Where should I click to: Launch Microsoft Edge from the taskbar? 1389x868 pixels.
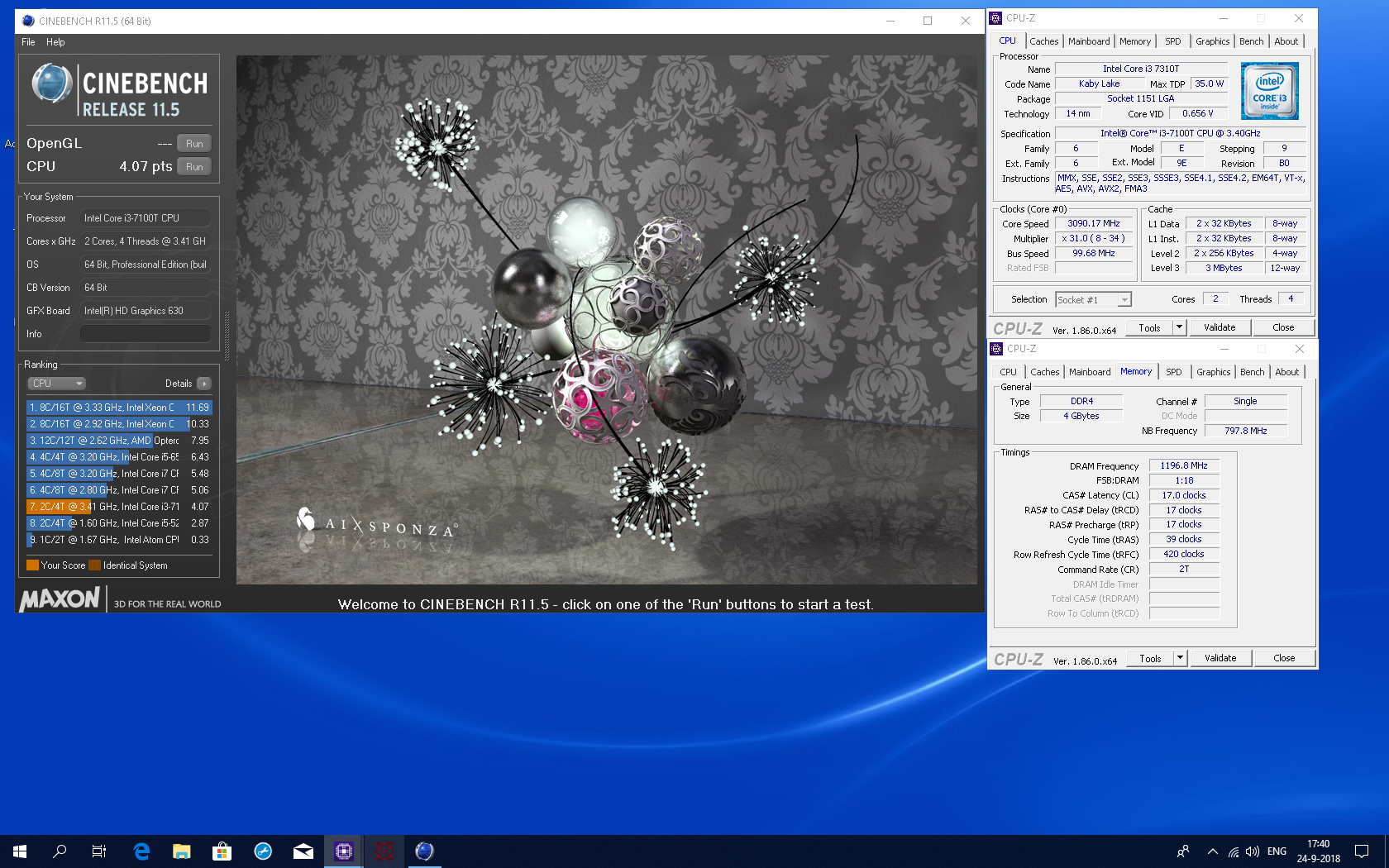(141, 851)
